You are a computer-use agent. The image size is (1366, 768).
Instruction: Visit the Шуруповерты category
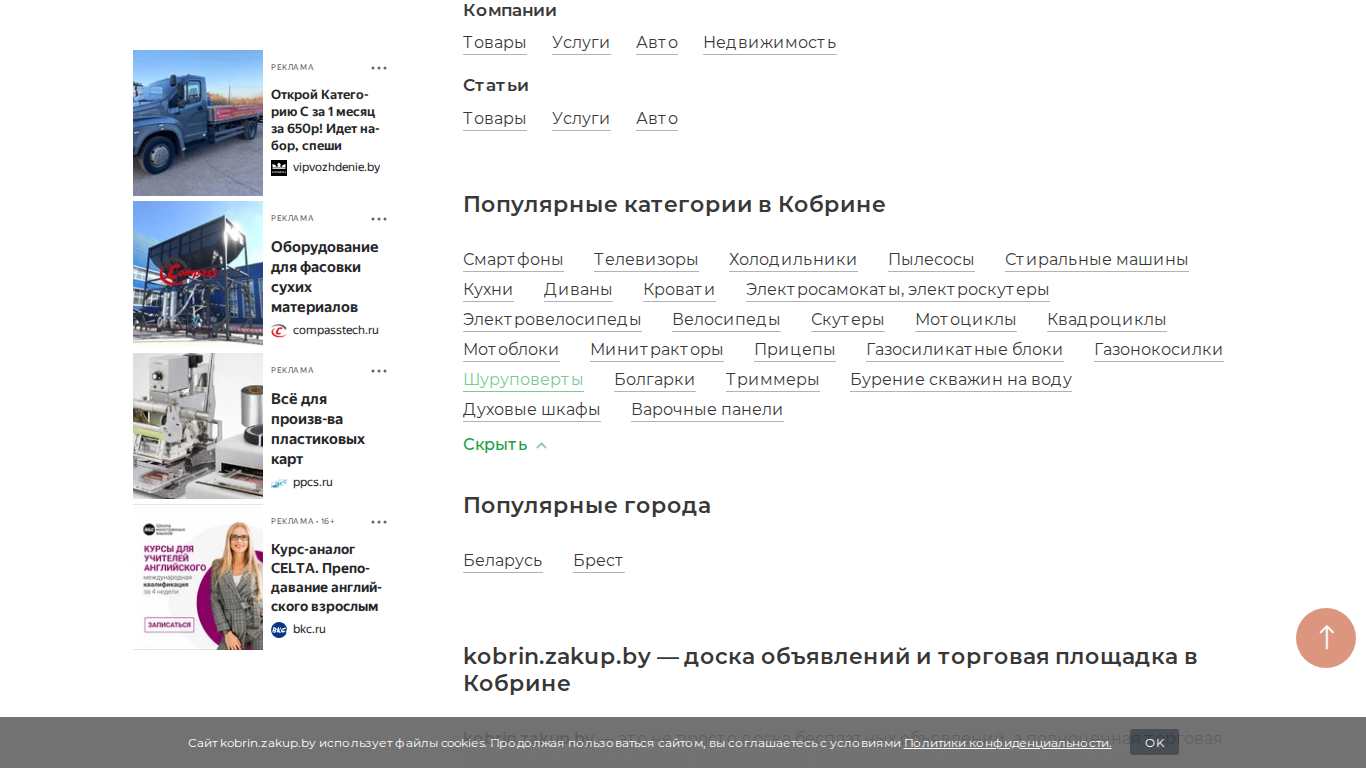tap(523, 380)
